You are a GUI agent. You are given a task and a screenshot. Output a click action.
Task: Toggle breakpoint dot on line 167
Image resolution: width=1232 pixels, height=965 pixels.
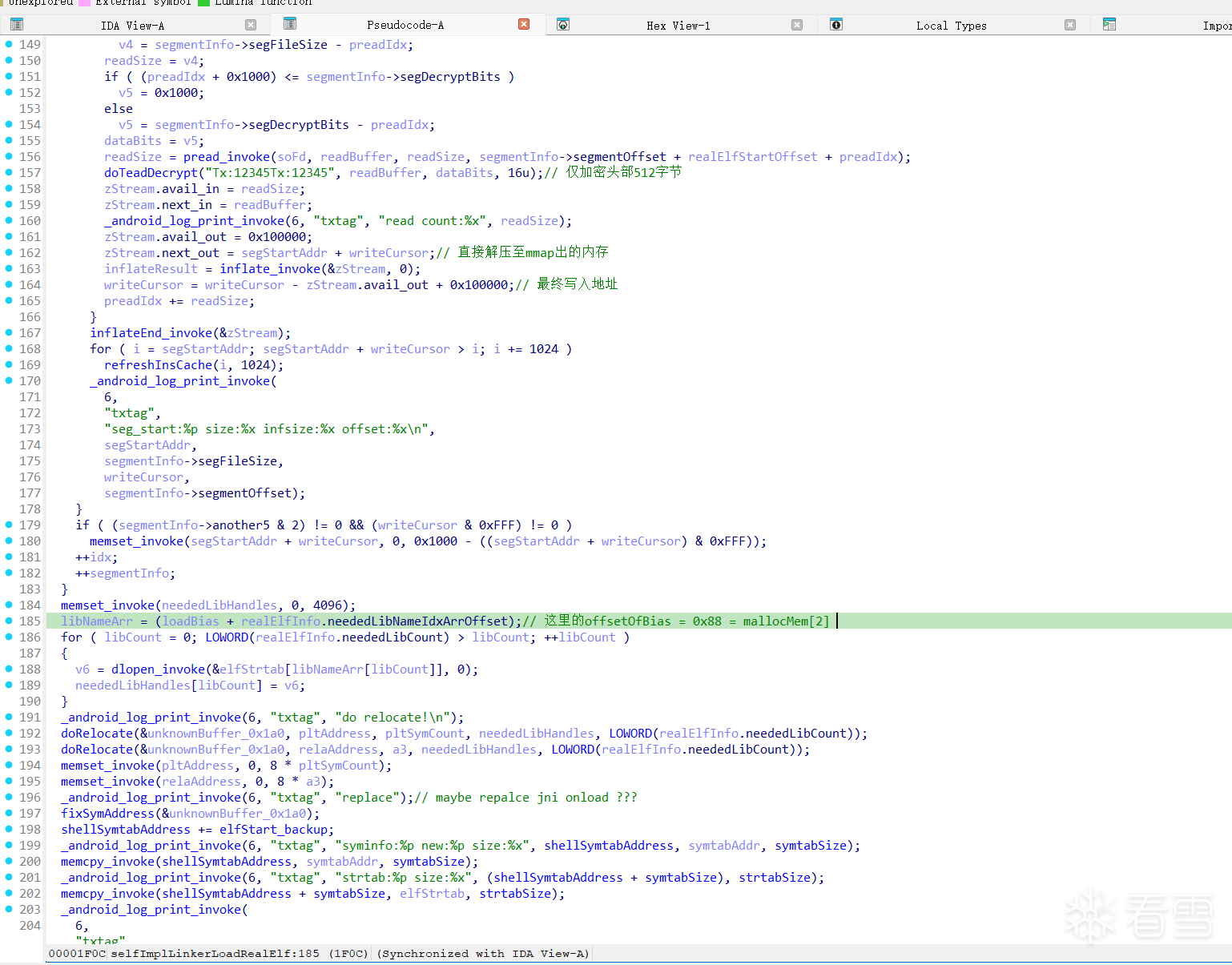pos(9,332)
